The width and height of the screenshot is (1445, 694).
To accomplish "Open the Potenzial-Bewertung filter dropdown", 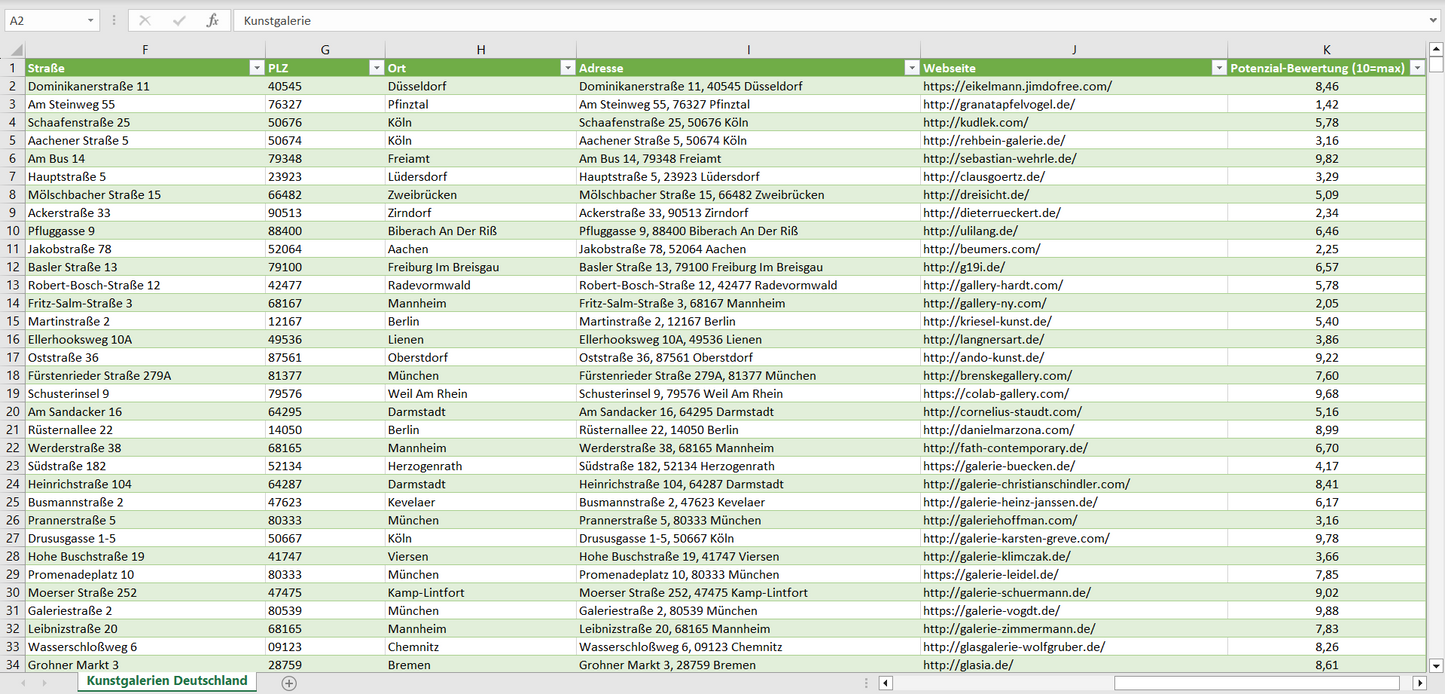I will [x=1416, y=68].
